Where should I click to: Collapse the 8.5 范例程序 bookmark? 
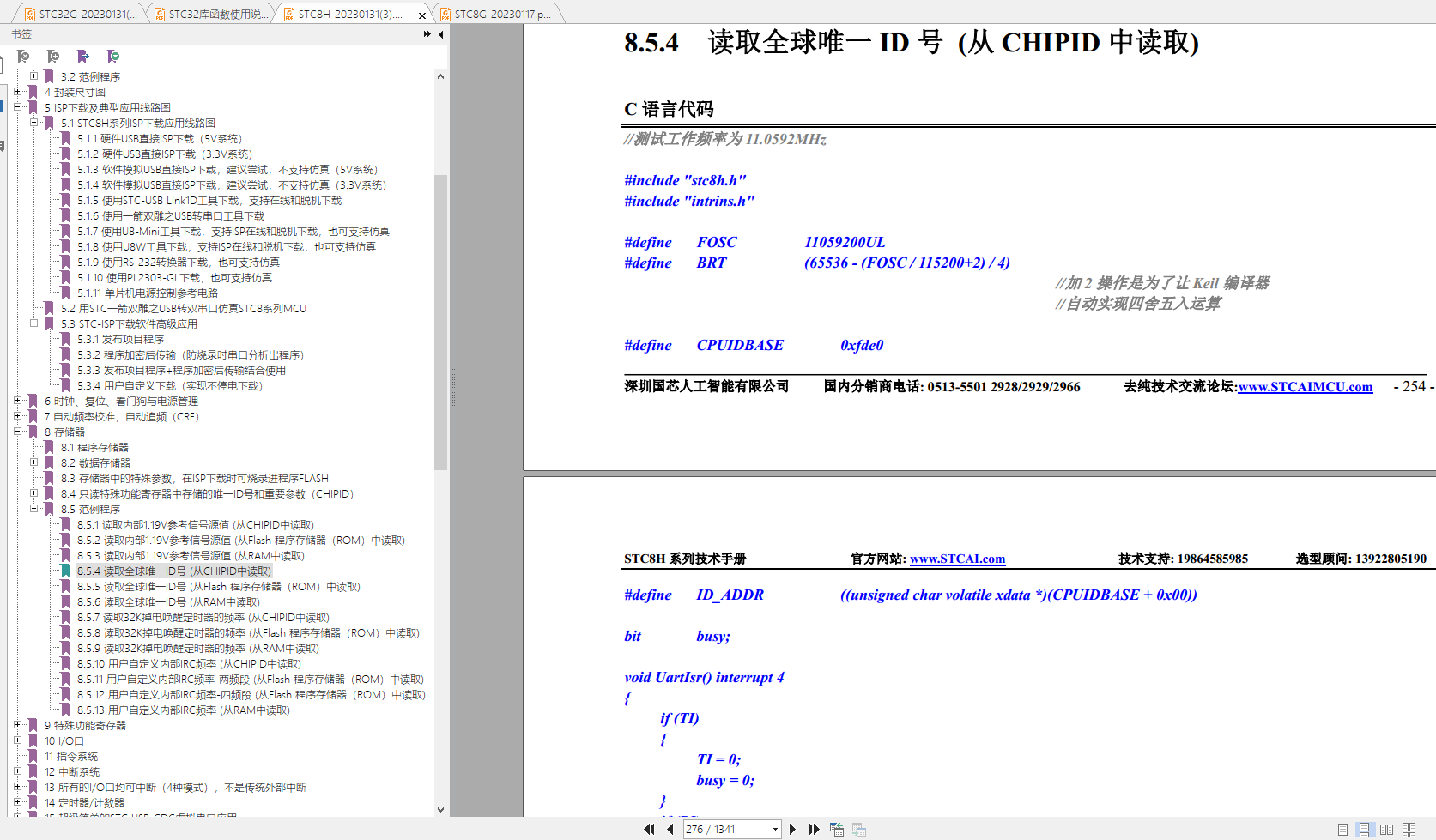(x=33, y=508)
